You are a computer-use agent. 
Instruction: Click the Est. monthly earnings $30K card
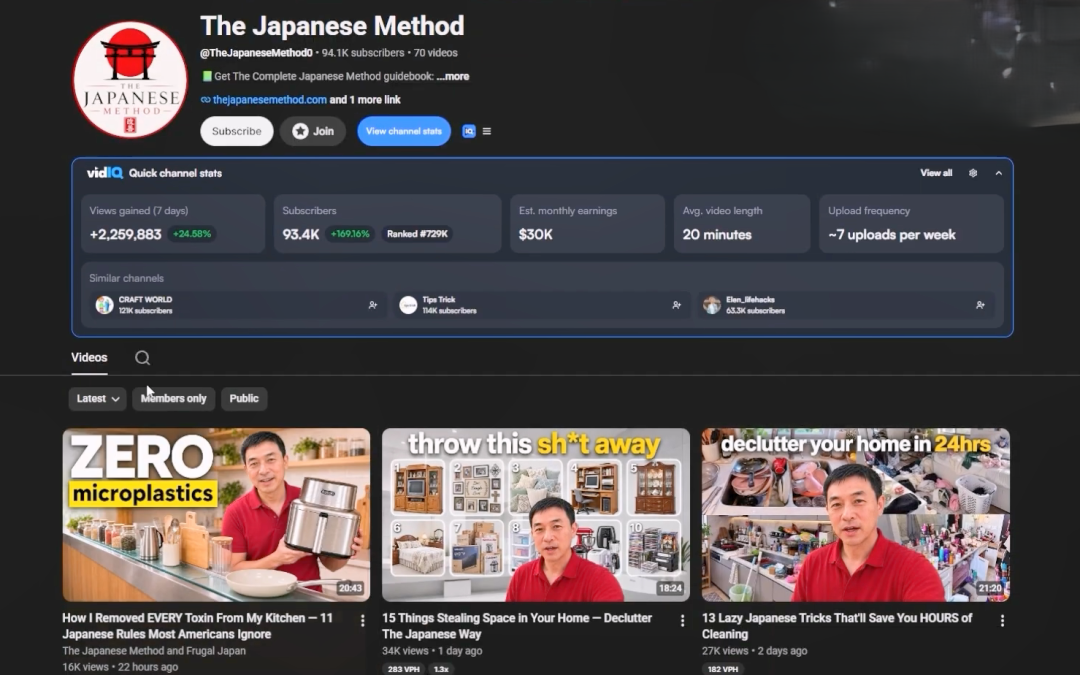click(588, 223)
